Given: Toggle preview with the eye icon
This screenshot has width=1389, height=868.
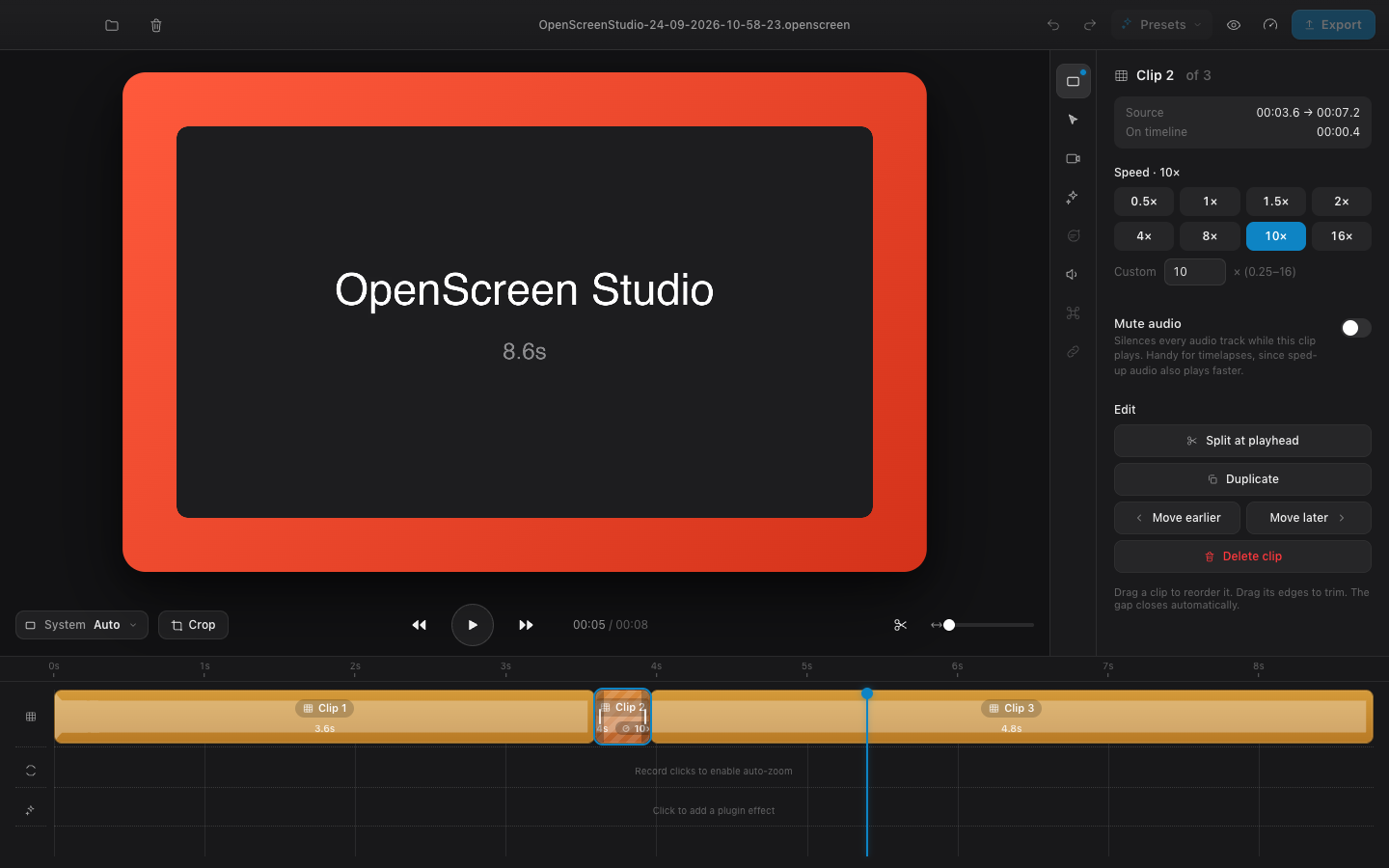Looking at the screenshot, I should [x=1234, y=25].
